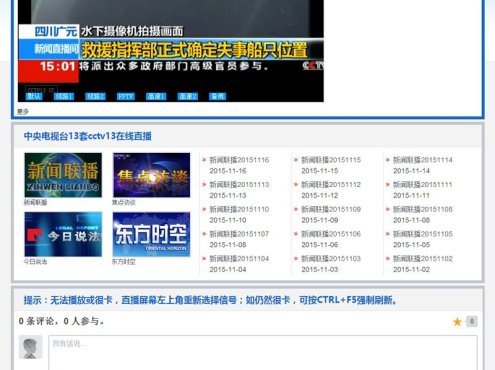This screenshot has width=495, height=370.
Task: Click the 0条评论 comment count text
Action: (x=61, y=321)
